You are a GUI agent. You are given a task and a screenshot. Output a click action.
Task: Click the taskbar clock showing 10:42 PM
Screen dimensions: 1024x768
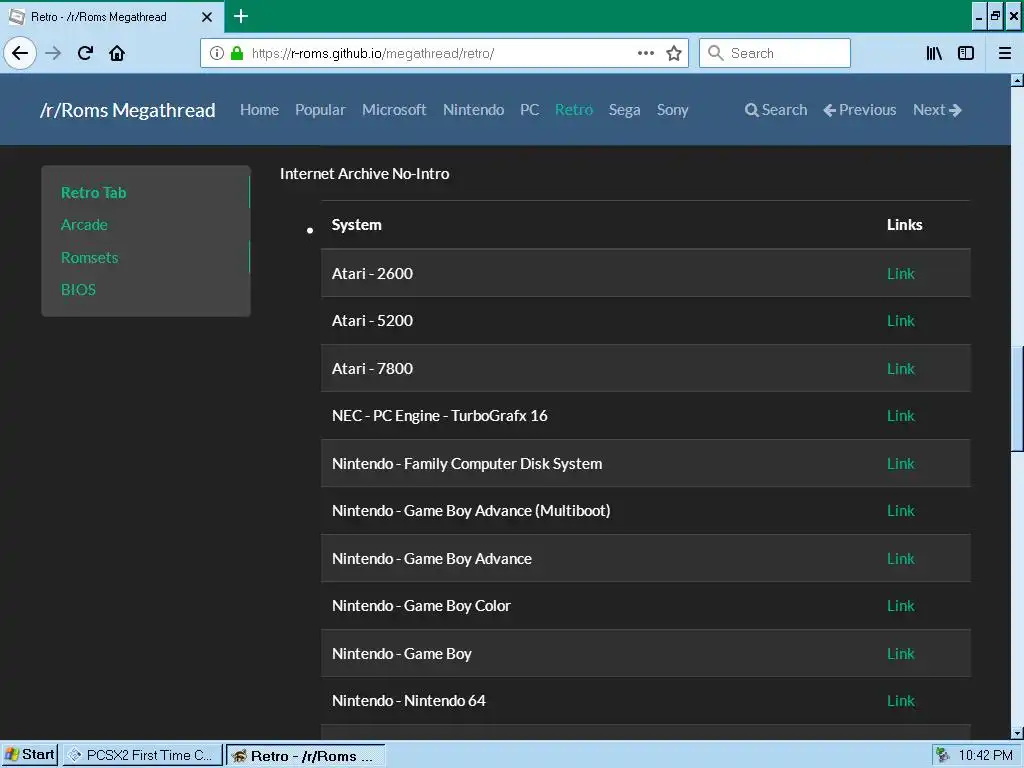pyautogui.click(x=985, y=756)
